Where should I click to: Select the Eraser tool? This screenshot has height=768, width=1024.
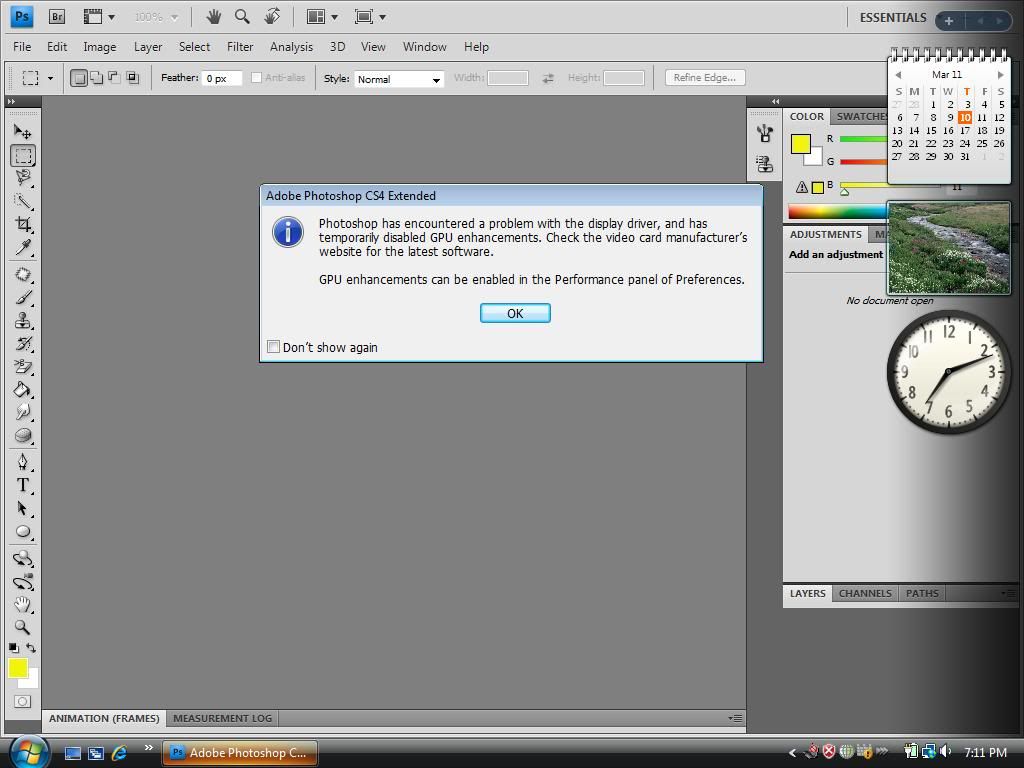[23, 366]
